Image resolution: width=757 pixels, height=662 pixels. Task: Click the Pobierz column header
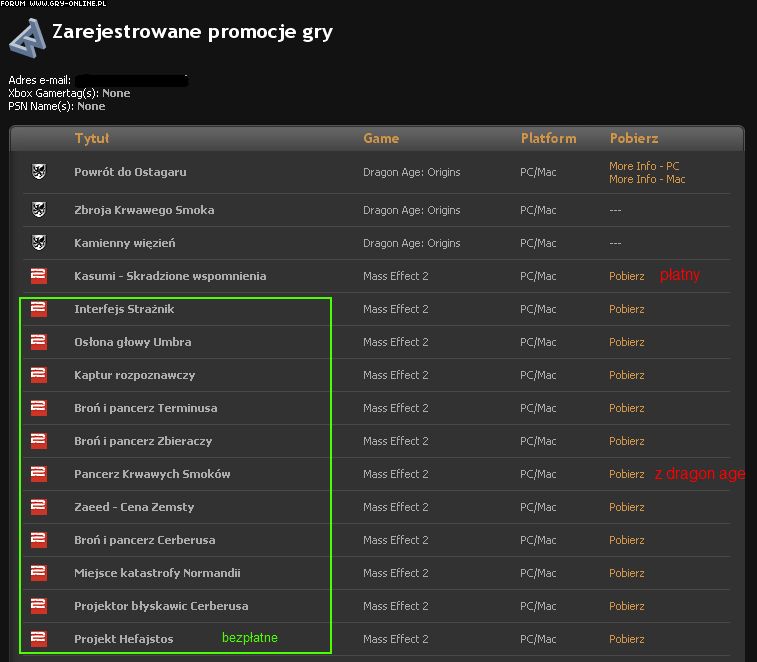pos(634,139)
